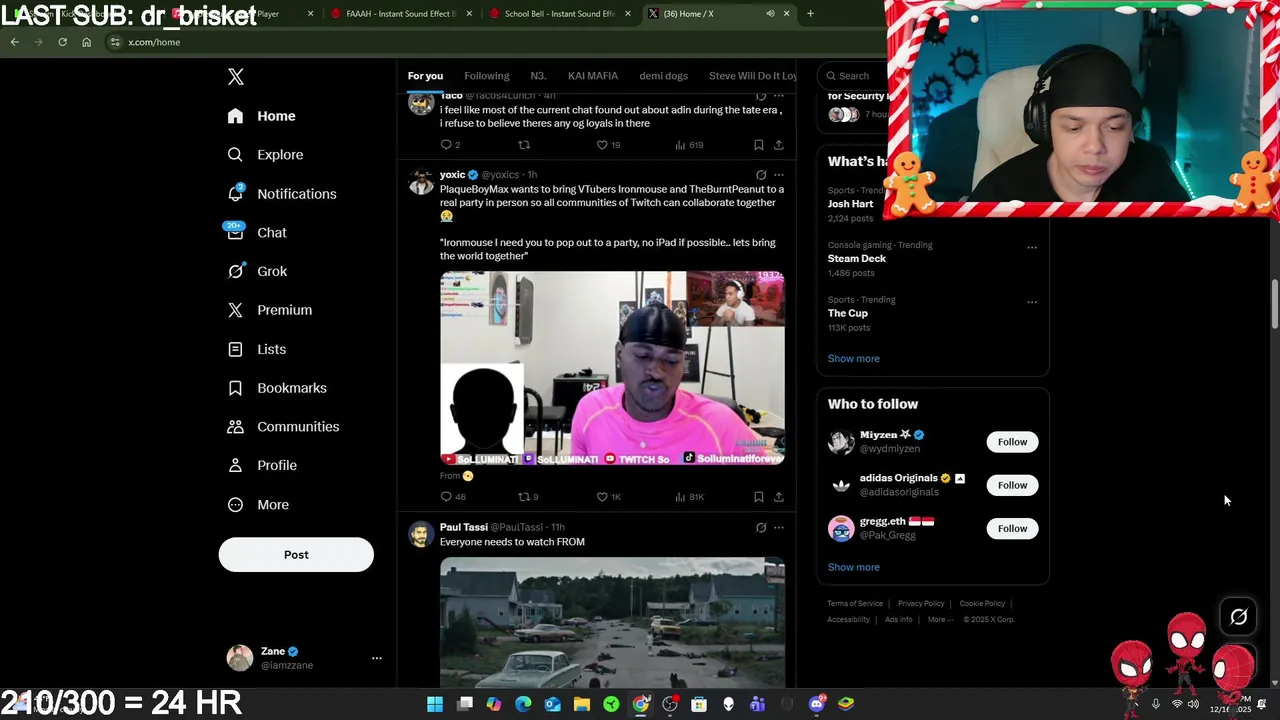The height and width of the screenshot is (720, 1280).
Task: Mute the Home / X browser tab
Action: [770, 14]
